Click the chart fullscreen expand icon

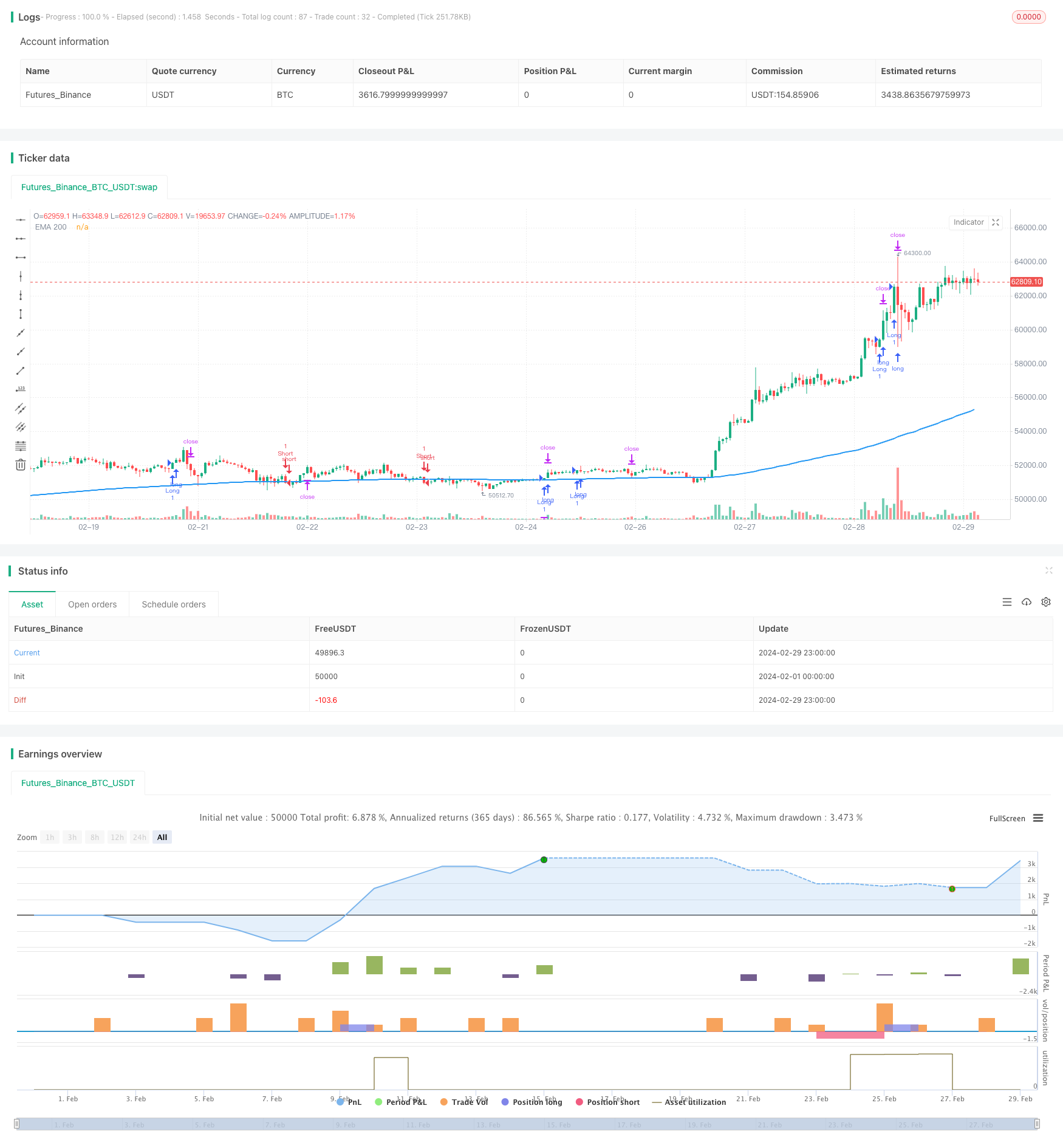tap(996, 222)
